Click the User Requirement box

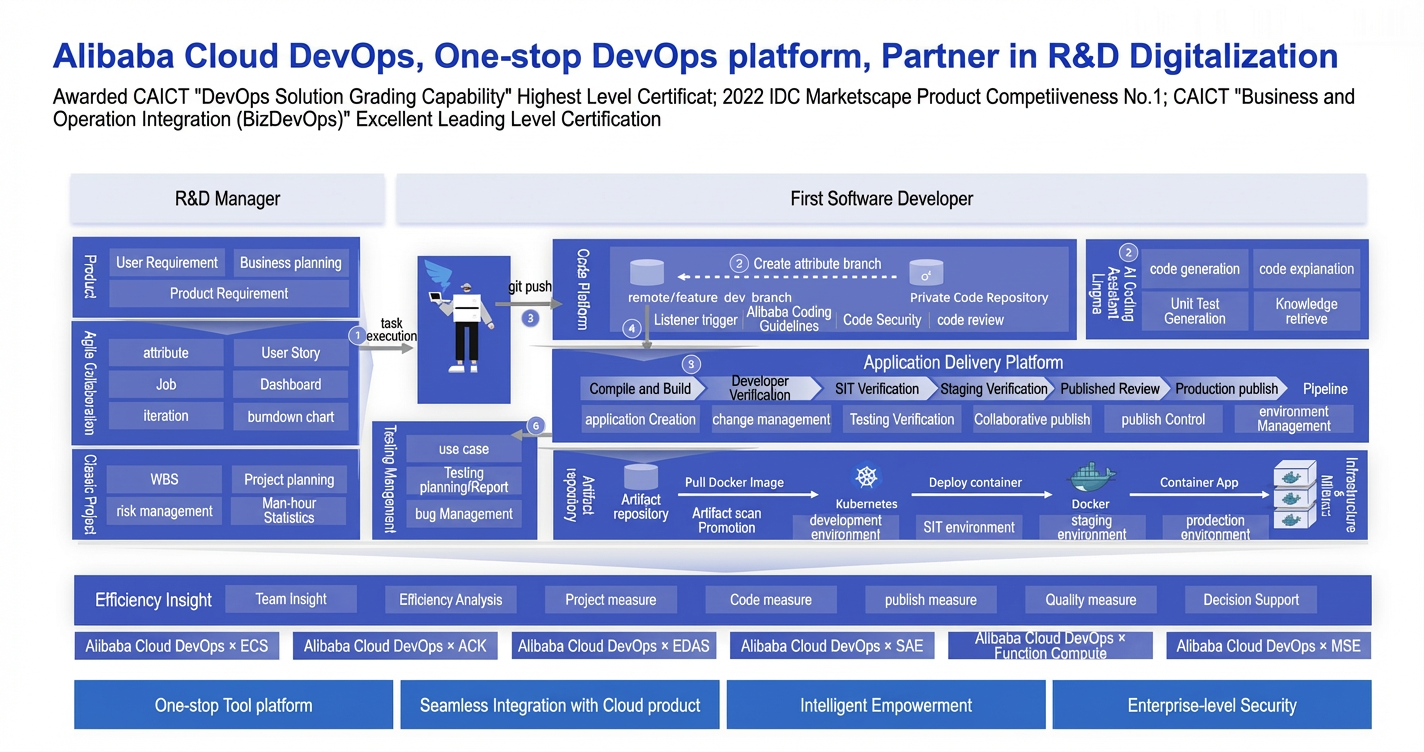[166, 263]
